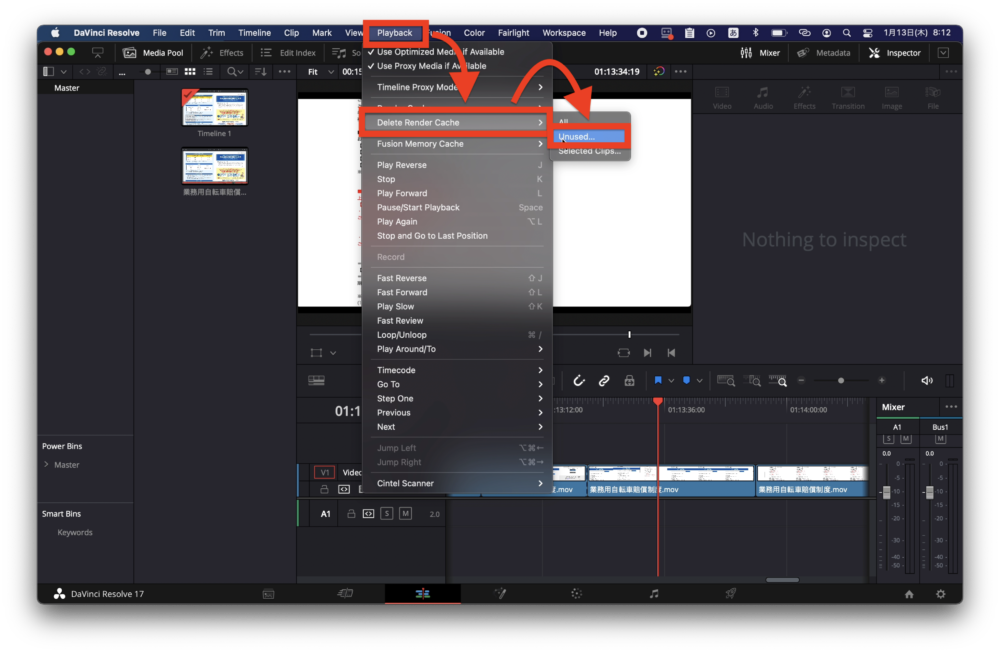Image resolution: width=1000 pixels, height=653 pixels.
Task: Expand the Cintel Scanner submenu
Action: [x=456, y=483]
